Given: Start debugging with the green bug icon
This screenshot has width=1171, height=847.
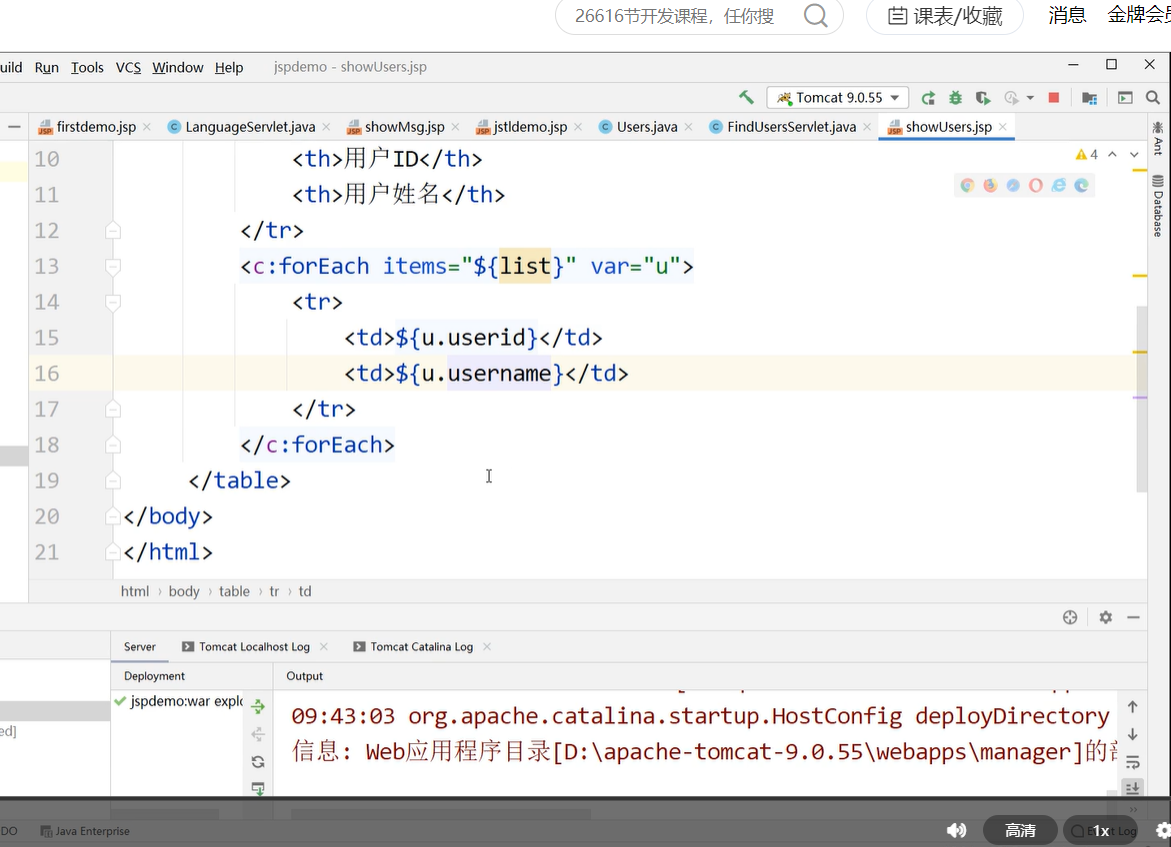Looking at the screenshot, I should click(x=955, y=98).
